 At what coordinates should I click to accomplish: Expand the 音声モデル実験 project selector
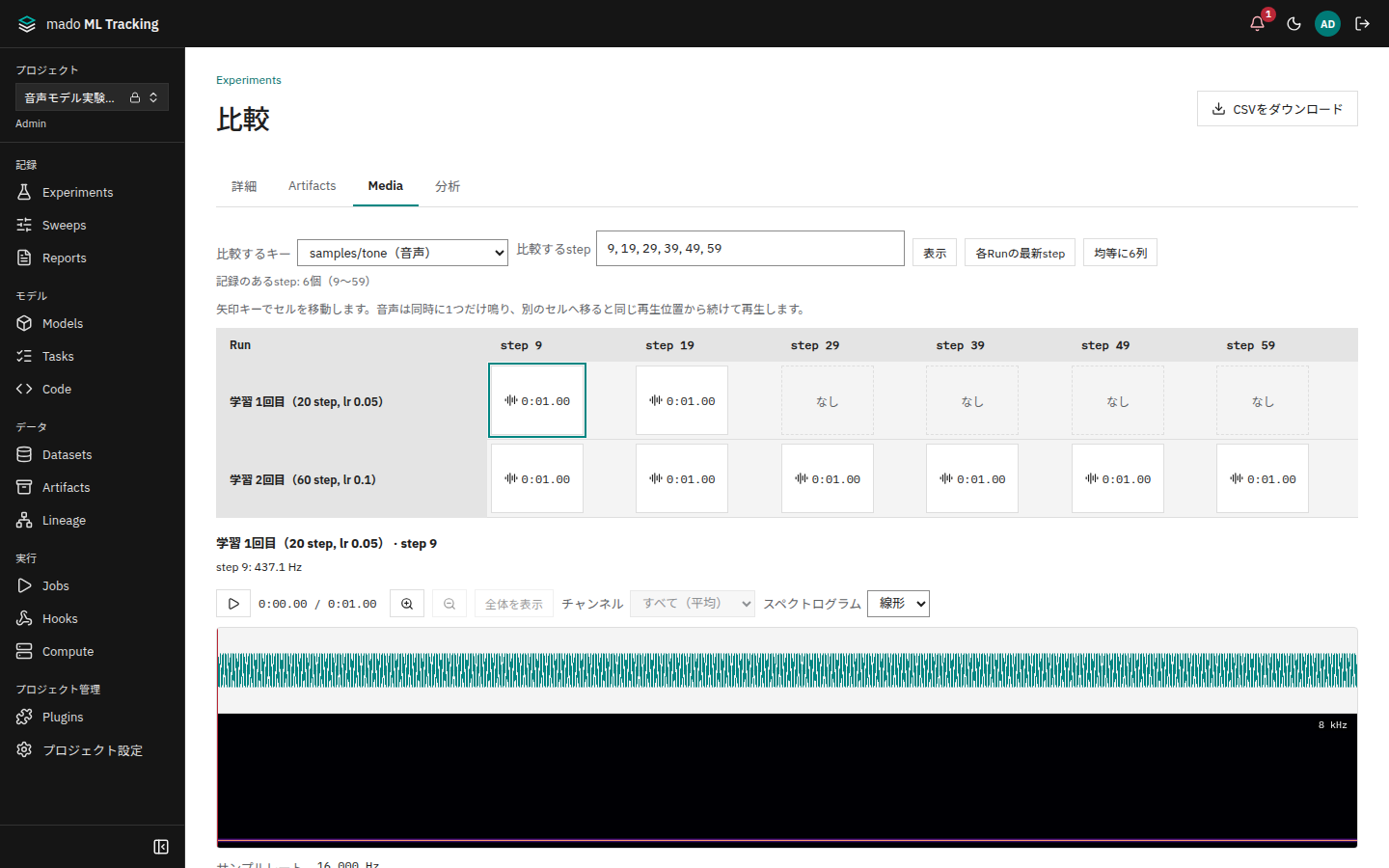click(x=93, y=97)
